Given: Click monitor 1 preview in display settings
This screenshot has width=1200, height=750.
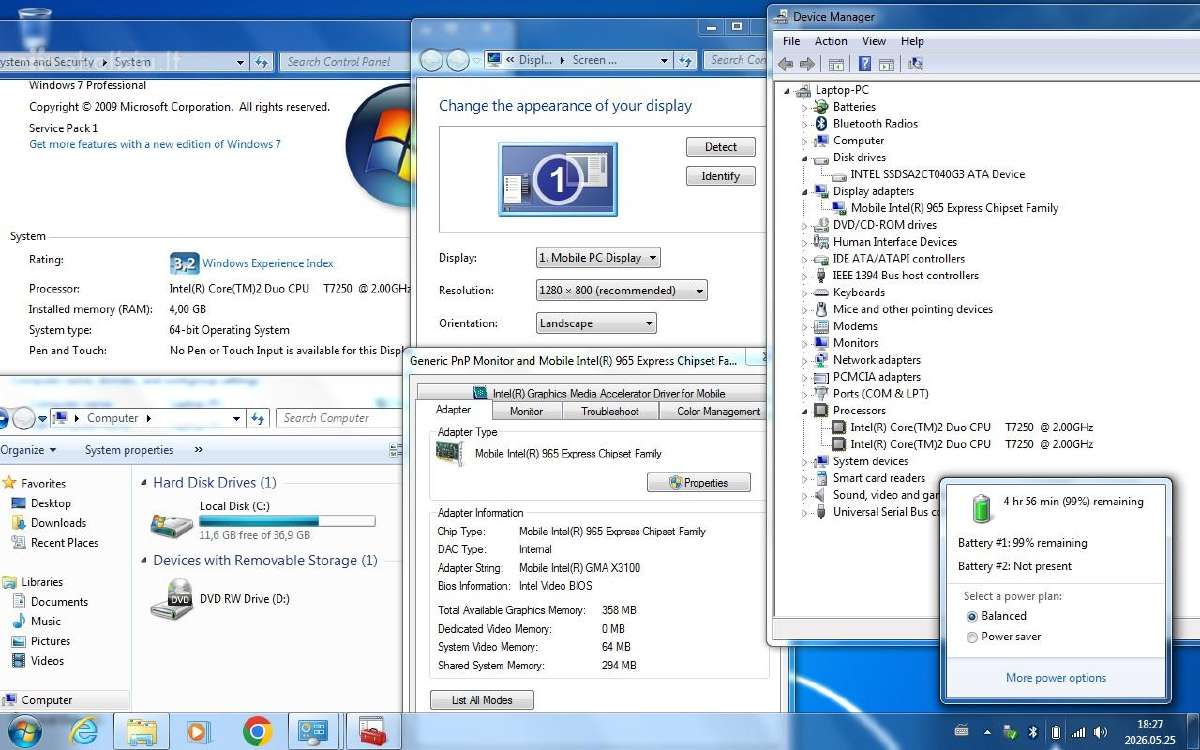Looking at the screenshot, I should [x=557, y=179].
